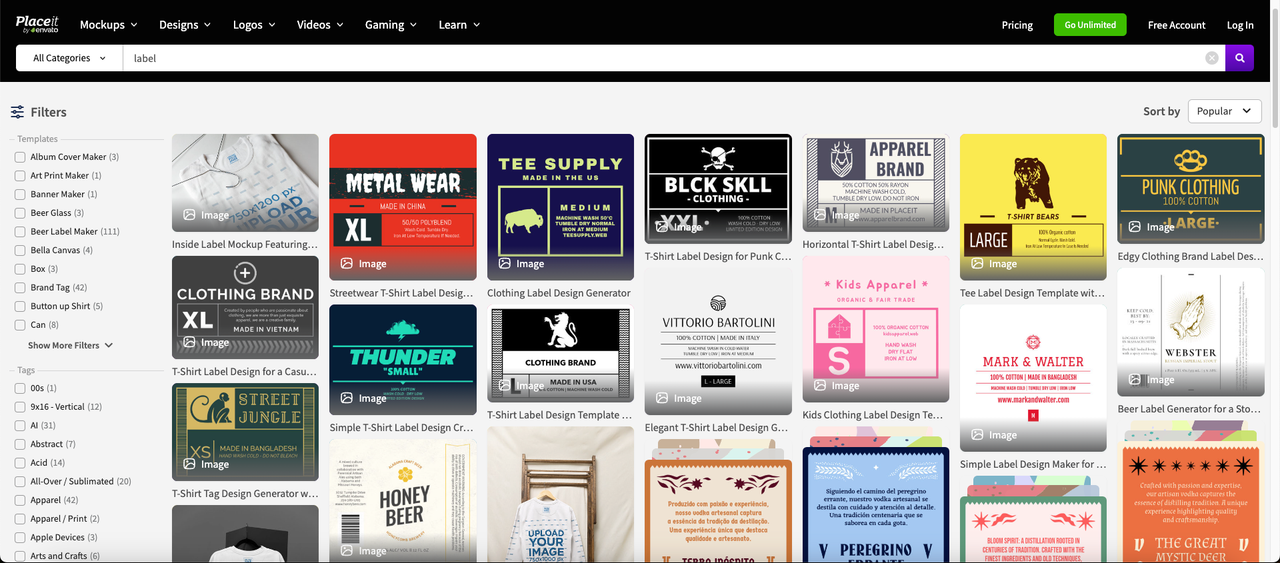Screen dimensions: 1280x563
Task: Click the purple search magnifier button
Action: click(1240, 58)
